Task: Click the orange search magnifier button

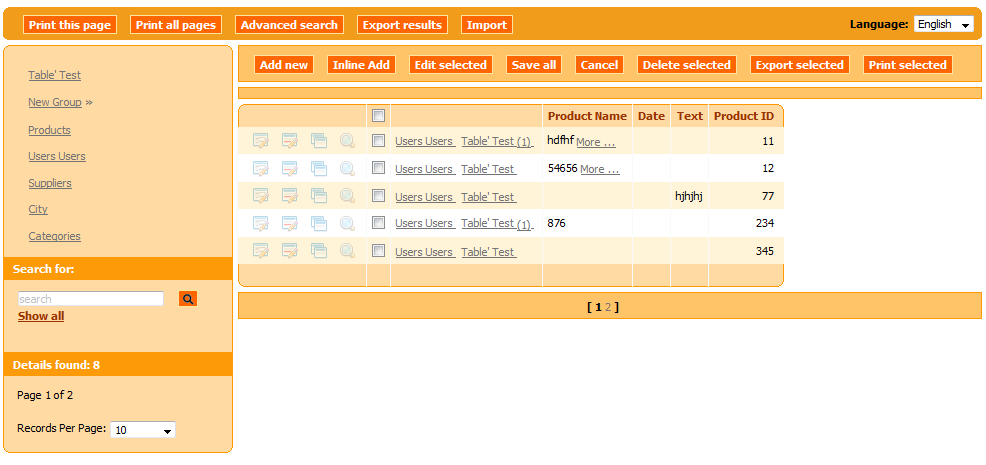Action: 188,299
